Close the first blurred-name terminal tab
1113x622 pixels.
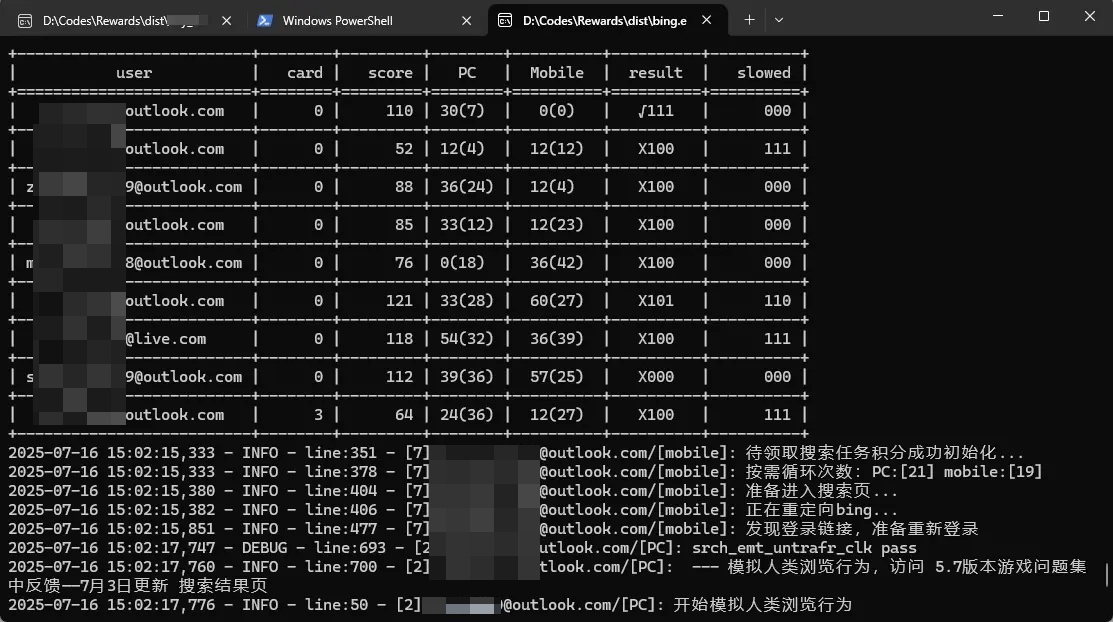click(226, 21)
